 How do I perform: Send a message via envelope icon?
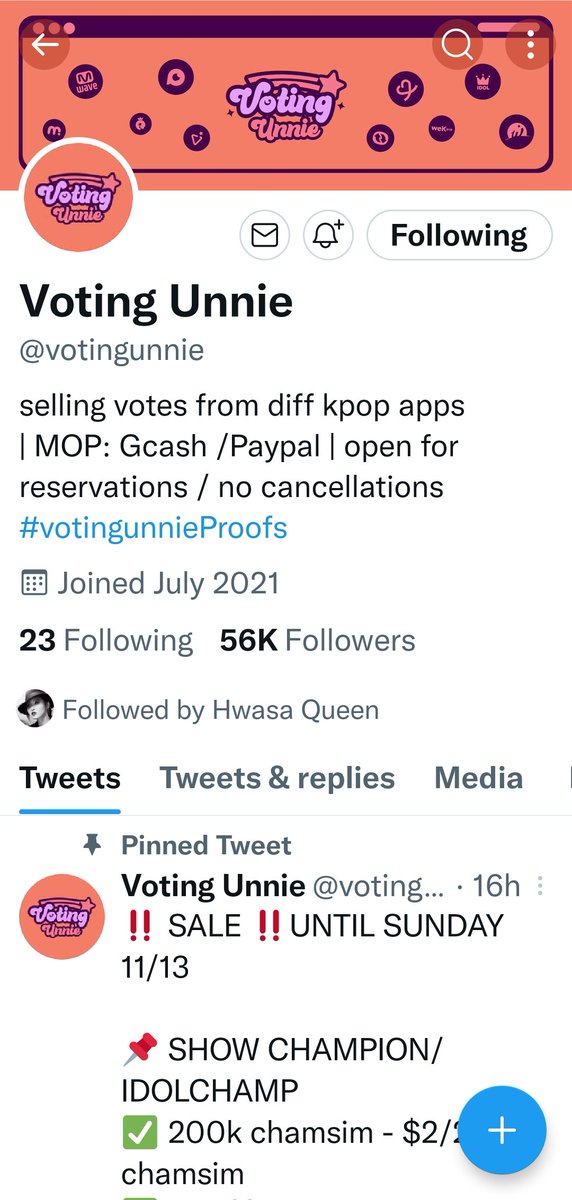click(x=264, y=235)
